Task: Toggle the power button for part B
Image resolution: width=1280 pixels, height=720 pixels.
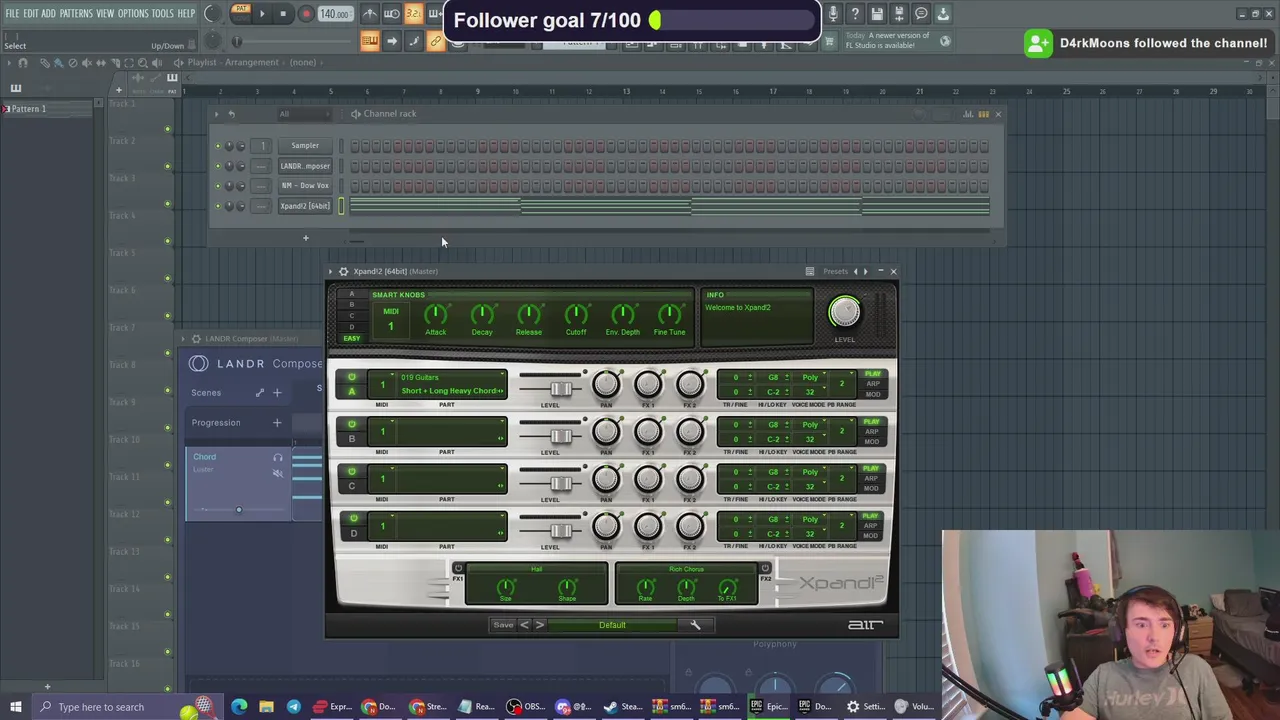Action: click(x=351, y=424)
